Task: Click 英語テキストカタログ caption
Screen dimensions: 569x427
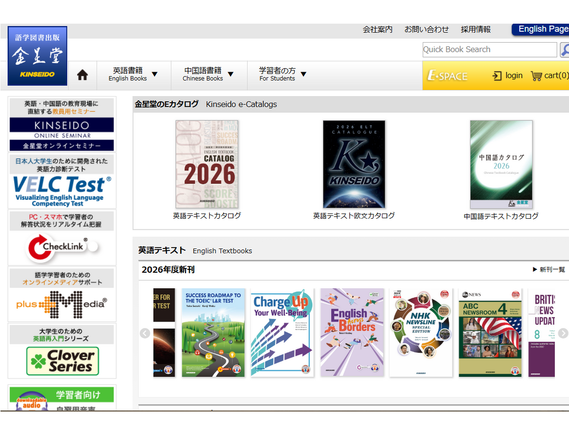Action: 207,216
